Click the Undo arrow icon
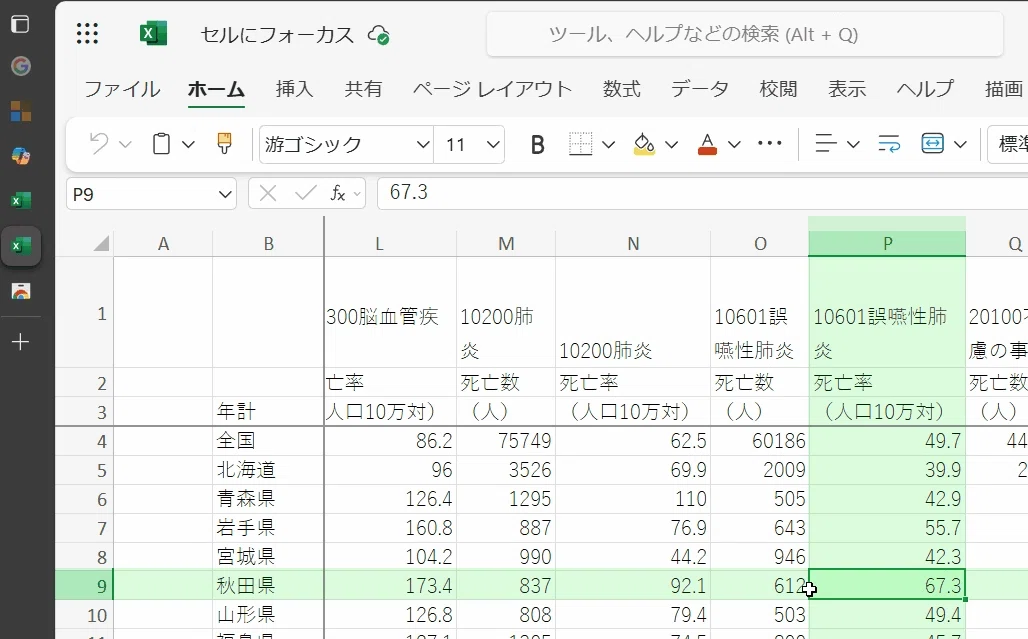1028x639 pixels. [99, 144]
